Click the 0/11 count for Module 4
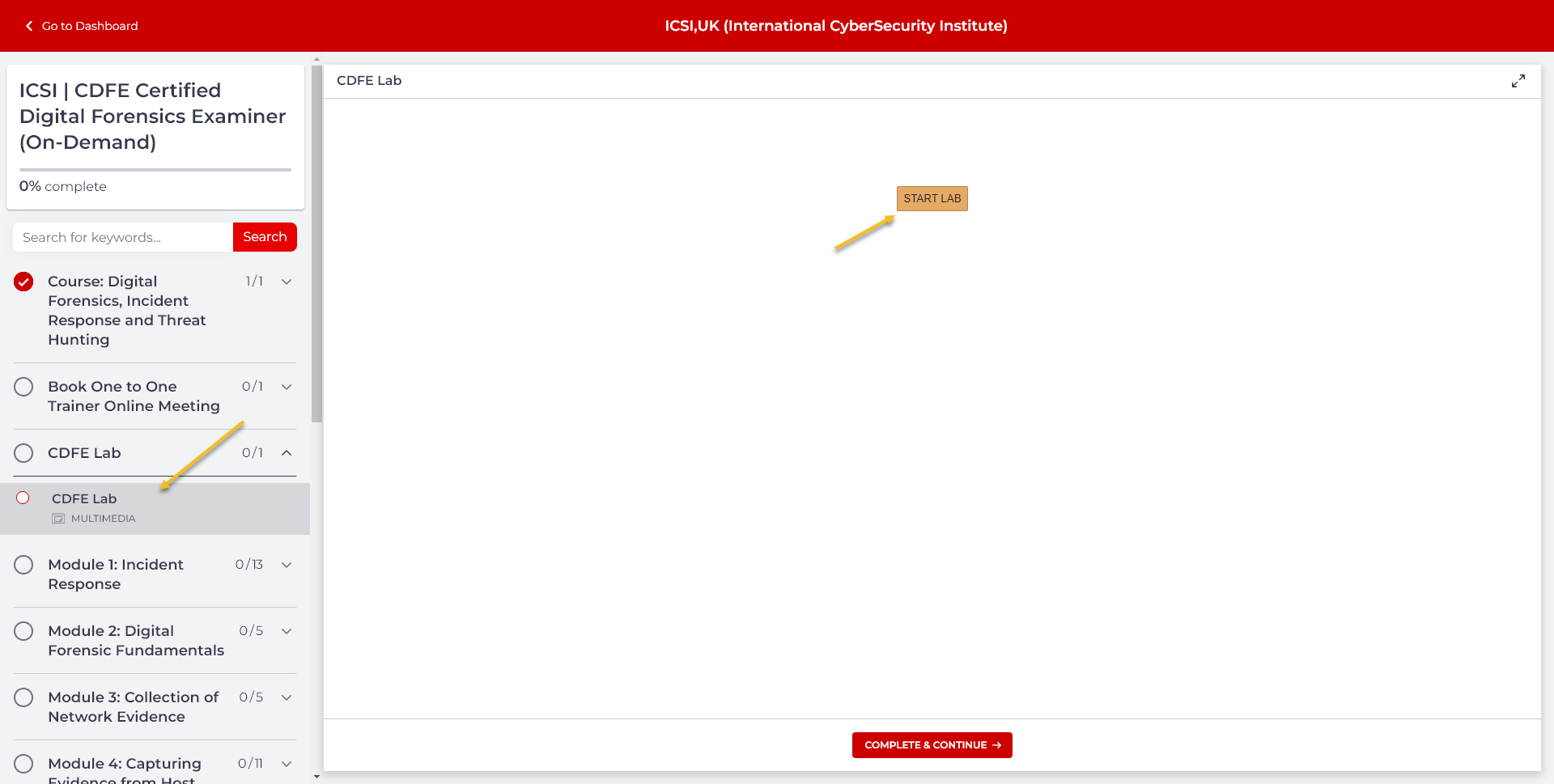 (251, 764)
